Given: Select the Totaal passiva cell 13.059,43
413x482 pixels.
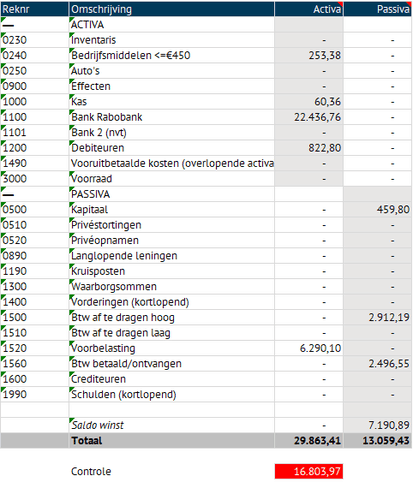Looking at the screenshot, I should coord(378,441).
